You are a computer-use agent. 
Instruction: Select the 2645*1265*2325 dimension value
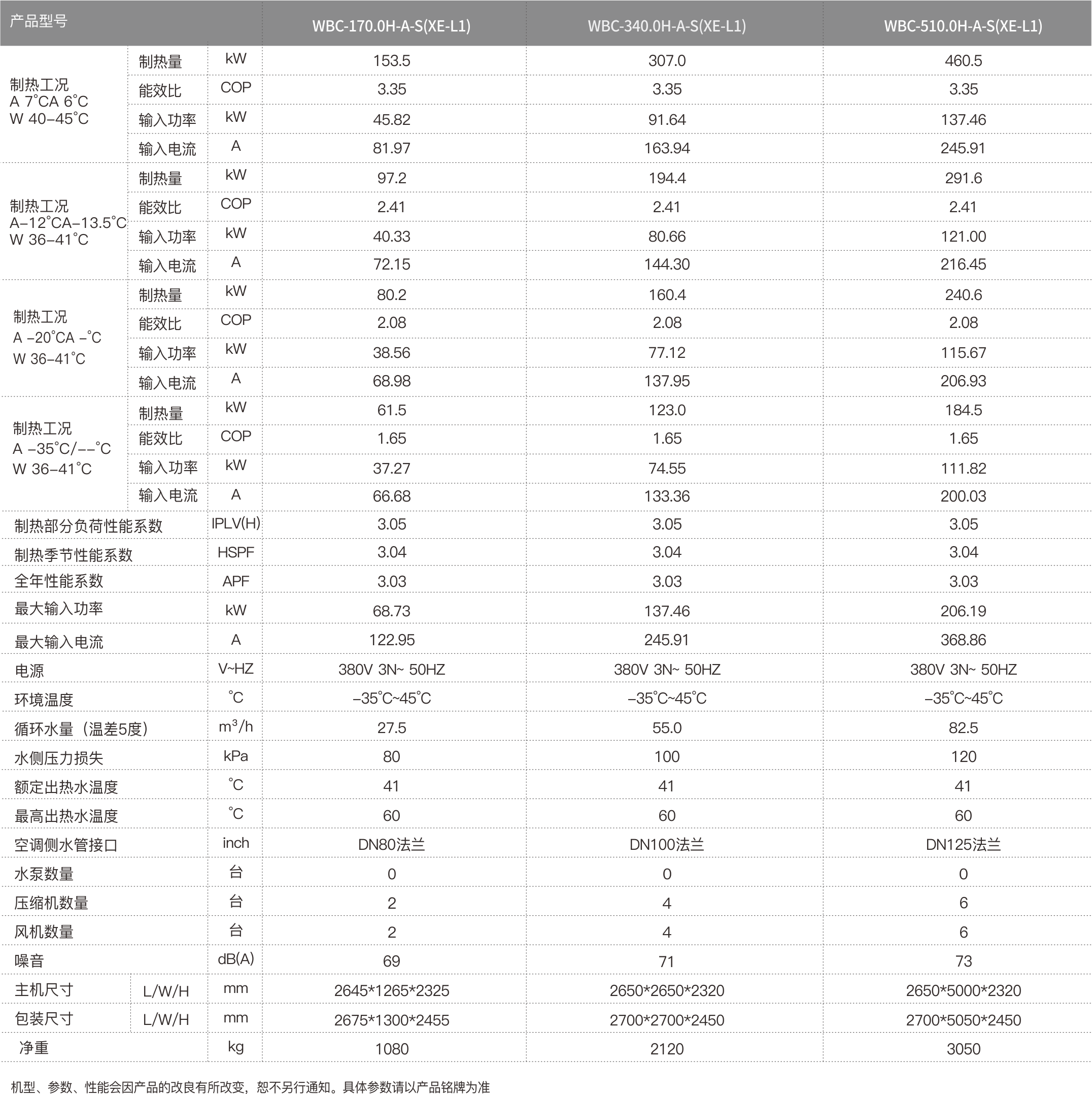pos(391,990)
